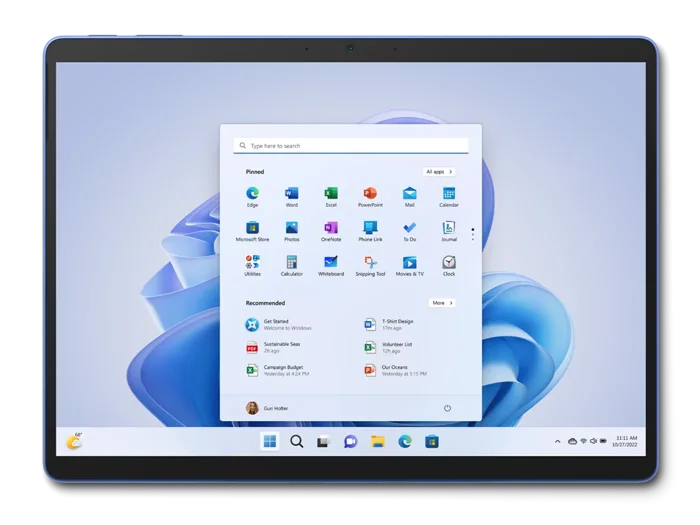Open Microsoft Store pinned app
This screenshot has height=525, width=700.
click(x=252, y=231)
